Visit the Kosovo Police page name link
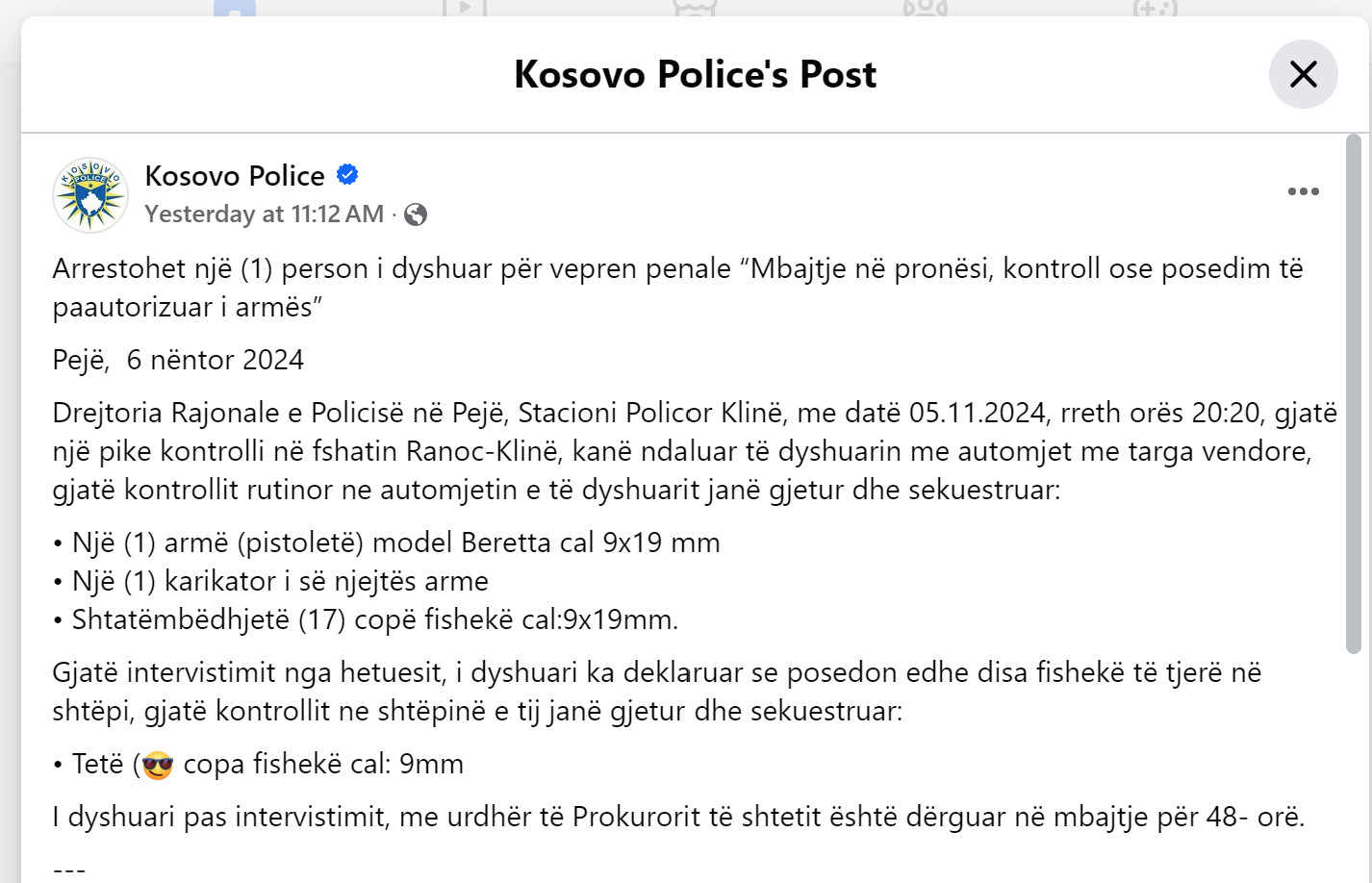The width and height of the screenshot is (1372, 883). tap(235, 175)
